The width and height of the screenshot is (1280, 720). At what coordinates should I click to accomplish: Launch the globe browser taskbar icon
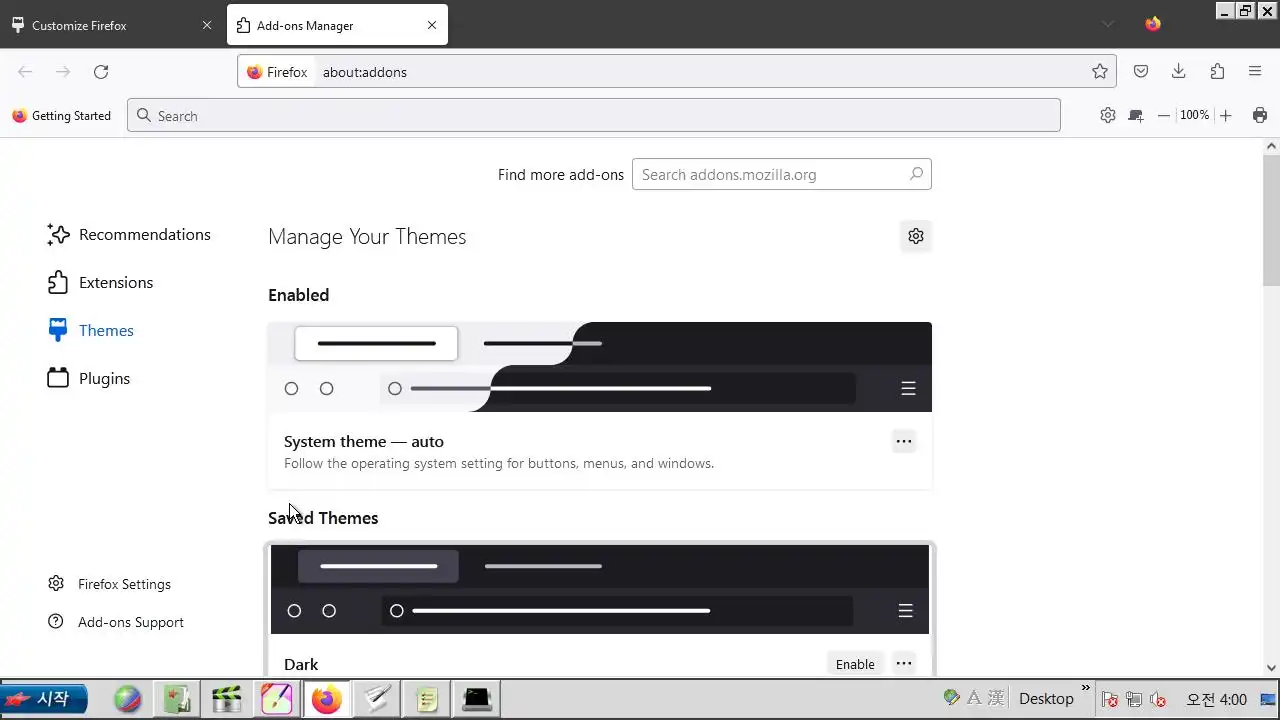[x=127, y=699]
